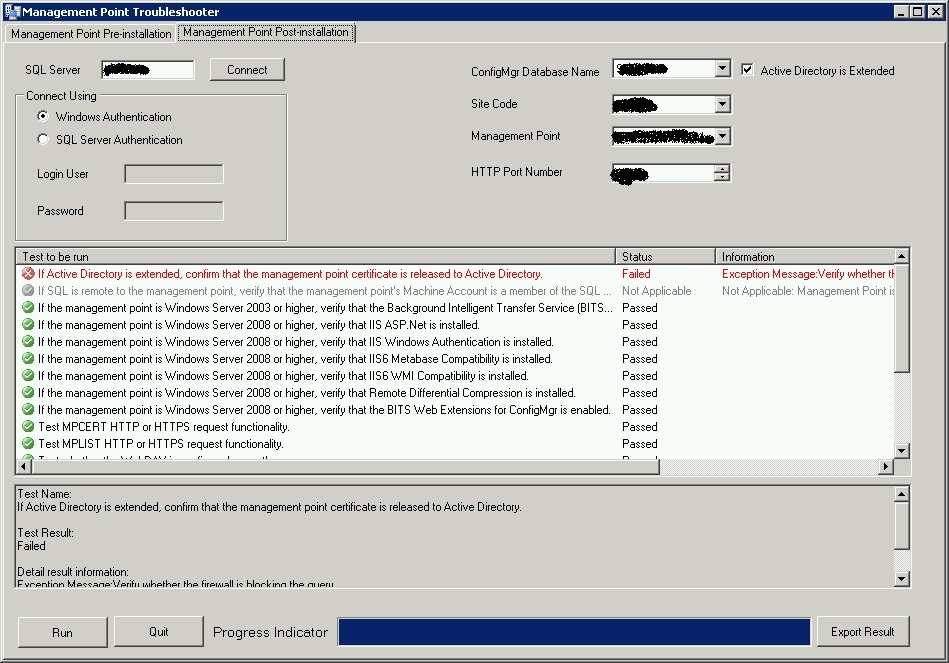Click the green icon for MPLIST request test
949x663 pixels.
28,443
